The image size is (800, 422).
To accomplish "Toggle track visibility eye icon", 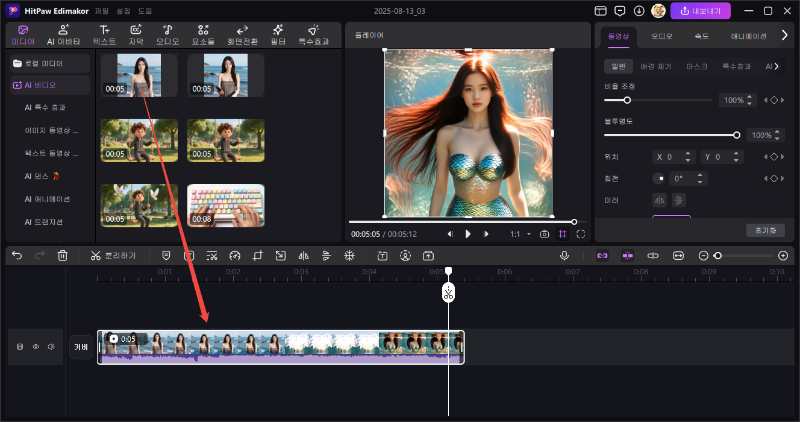I will [36, 347].
